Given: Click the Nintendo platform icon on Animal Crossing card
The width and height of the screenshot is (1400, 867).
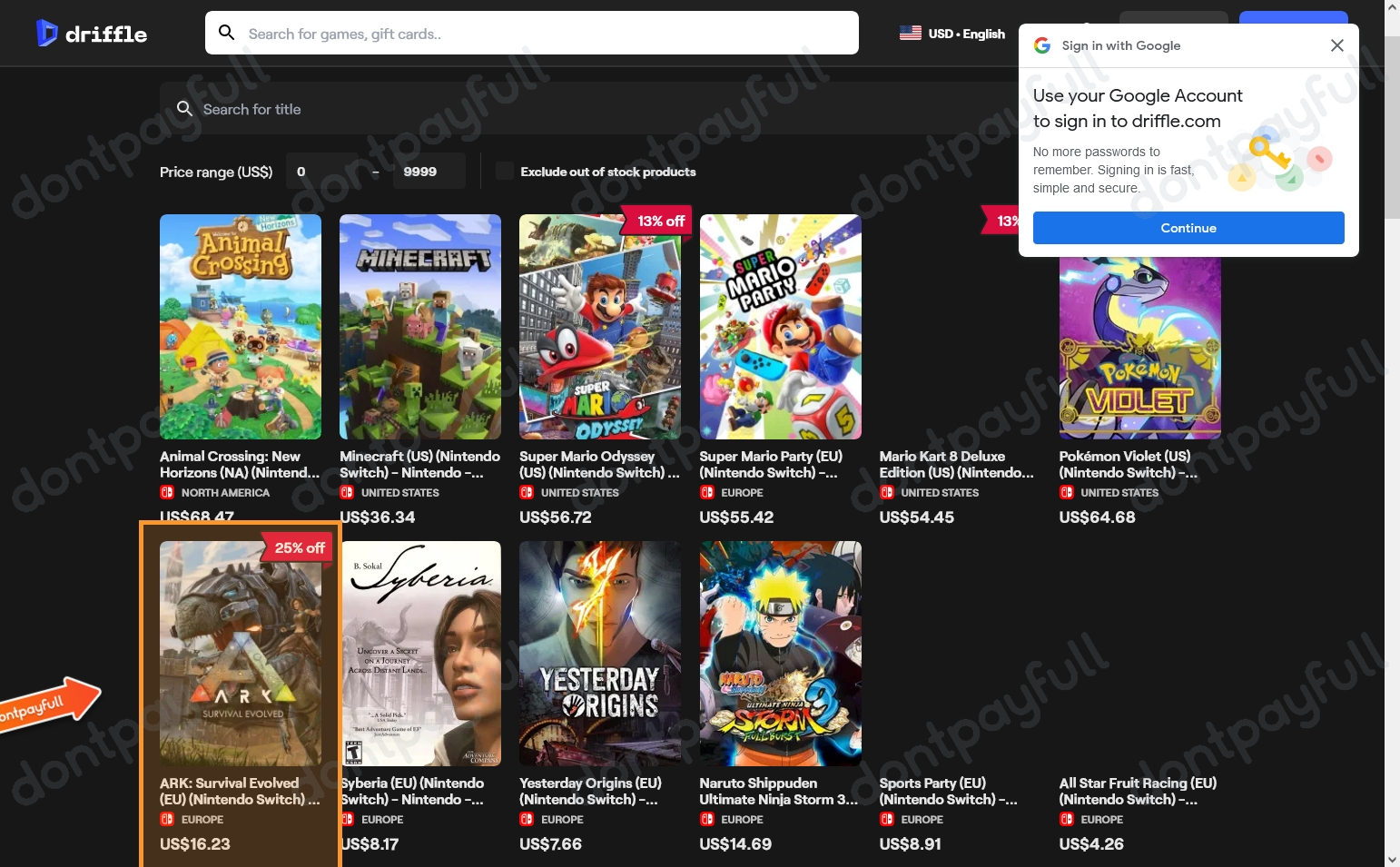Looking at the screenshot, I should click(166, 492).
